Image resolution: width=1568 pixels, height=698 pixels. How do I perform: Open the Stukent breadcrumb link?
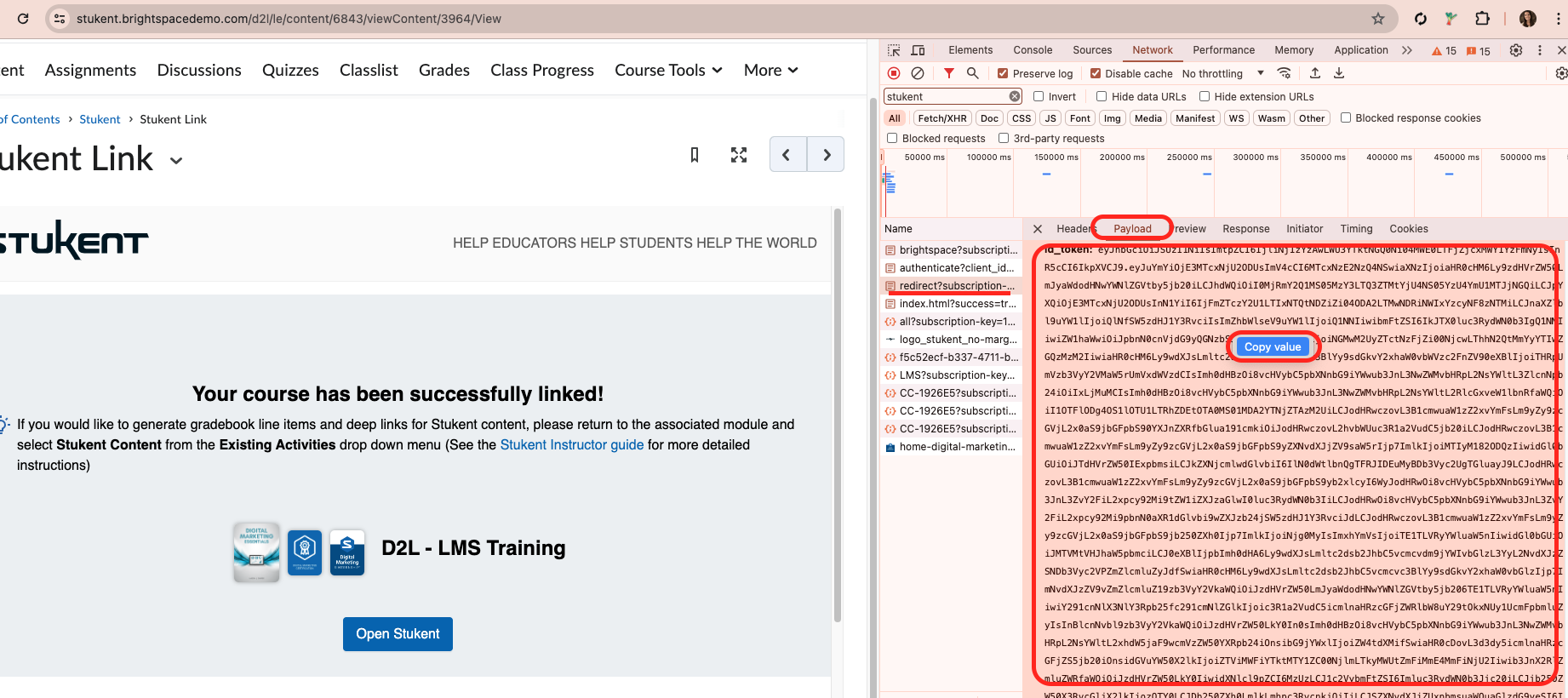[100, 119]
